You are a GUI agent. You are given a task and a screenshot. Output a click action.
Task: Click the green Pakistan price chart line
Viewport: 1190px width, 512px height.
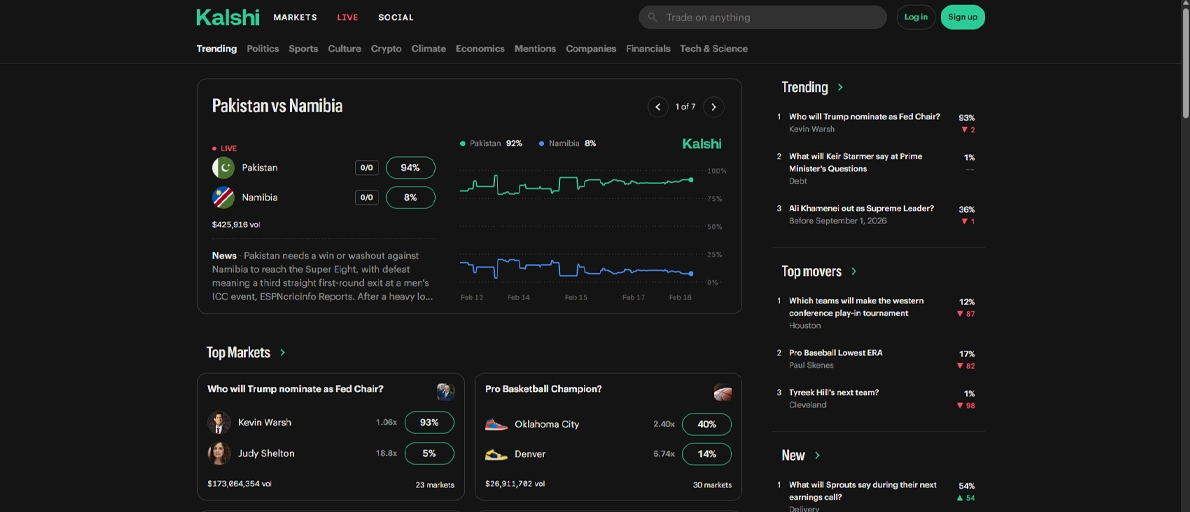pyautogui.click(x=577, y=184)
